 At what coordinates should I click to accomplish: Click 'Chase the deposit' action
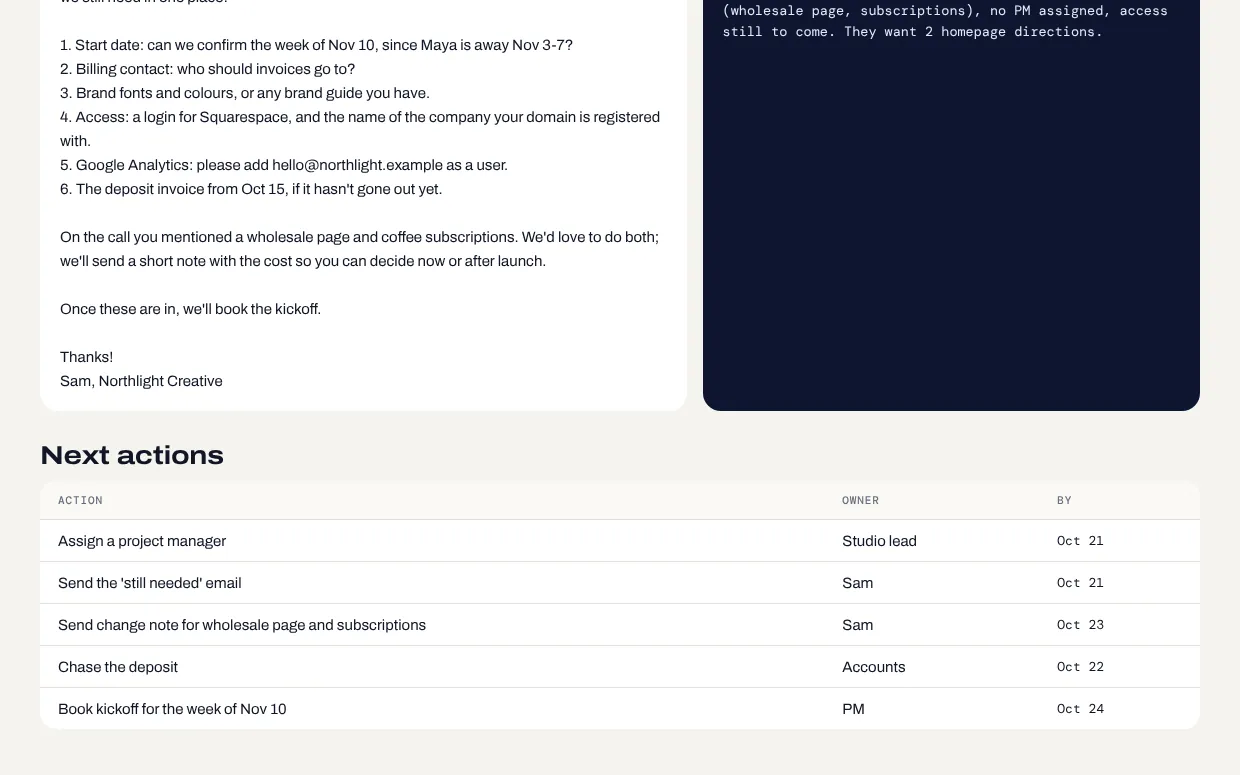pyautogui.click(x=118, y=667)
